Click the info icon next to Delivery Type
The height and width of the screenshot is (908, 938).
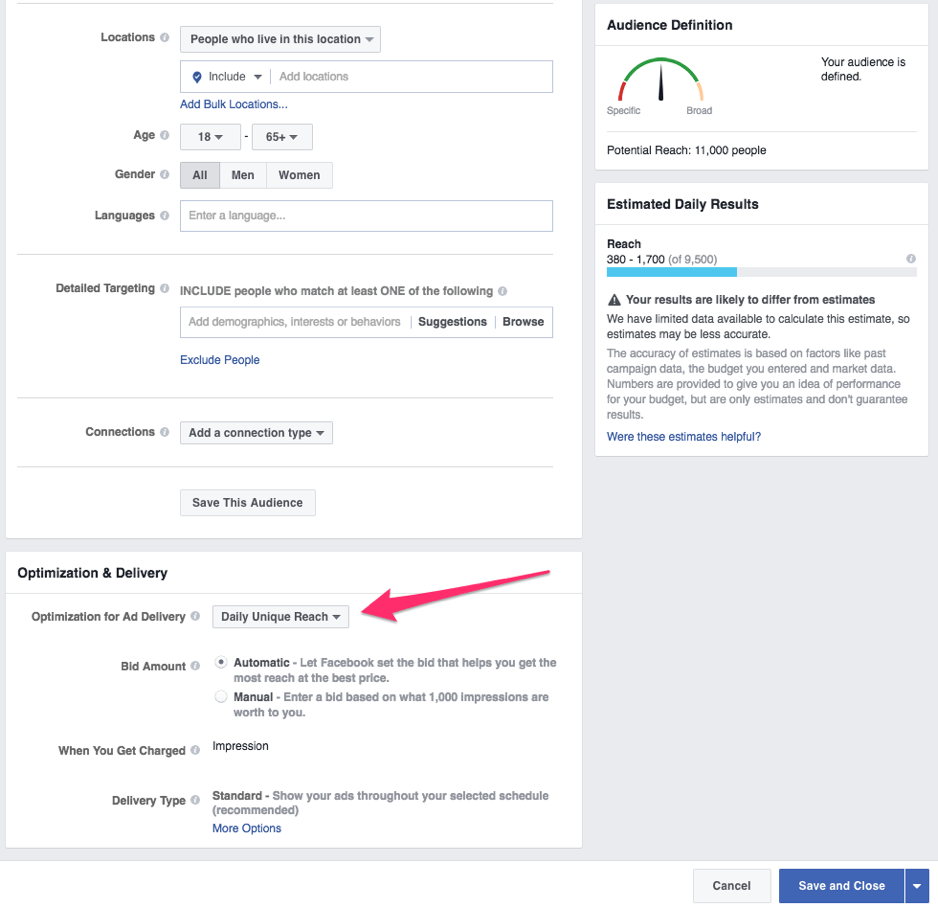(195, 800)
